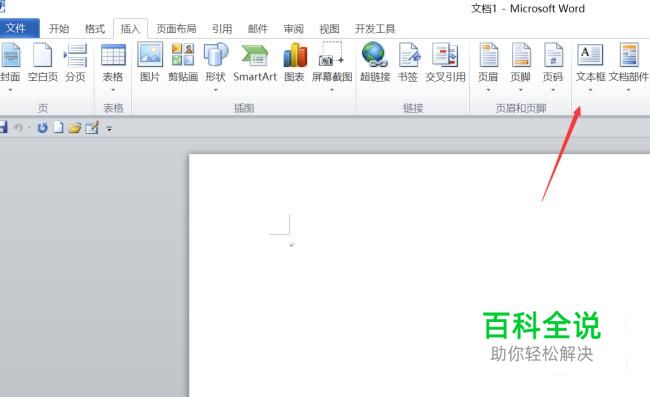Open Clip Art (剪贴画)
This screenshot has width=650, height=397.
point(183,62)
